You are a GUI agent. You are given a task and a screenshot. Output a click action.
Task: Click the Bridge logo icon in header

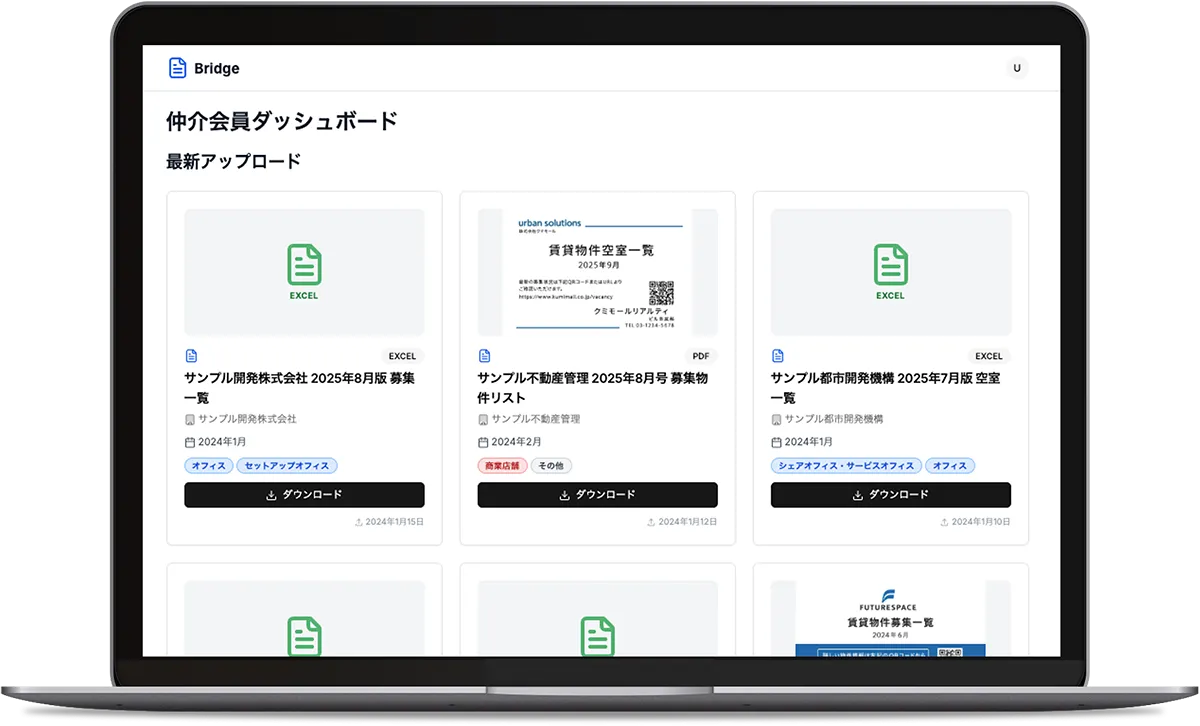point(177,68)
